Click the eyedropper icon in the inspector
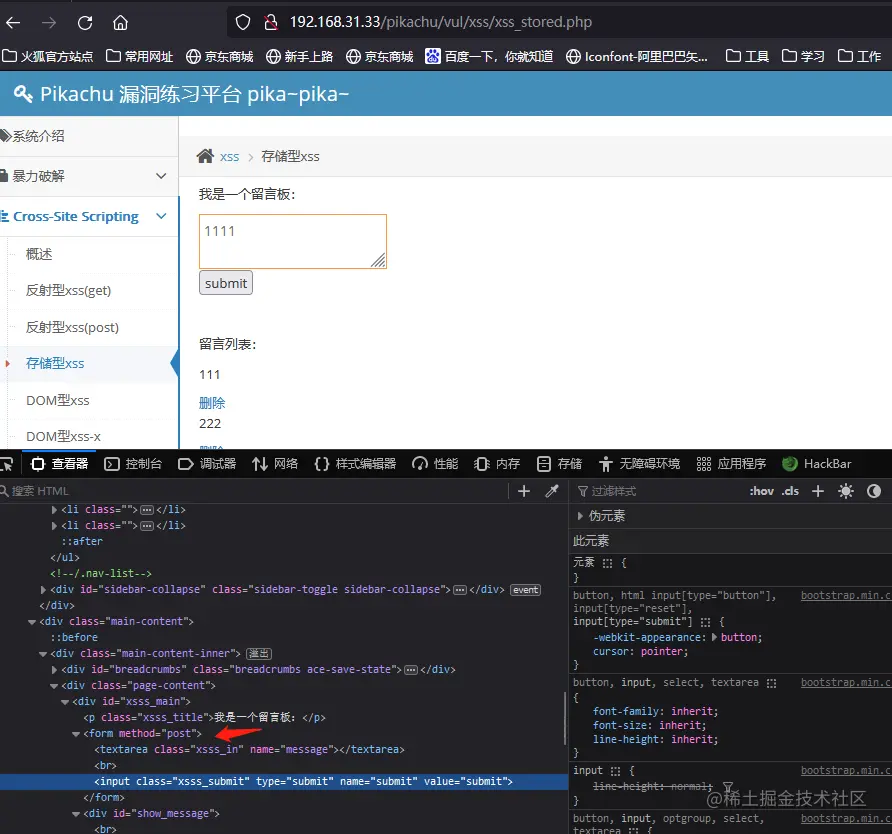 551,491
